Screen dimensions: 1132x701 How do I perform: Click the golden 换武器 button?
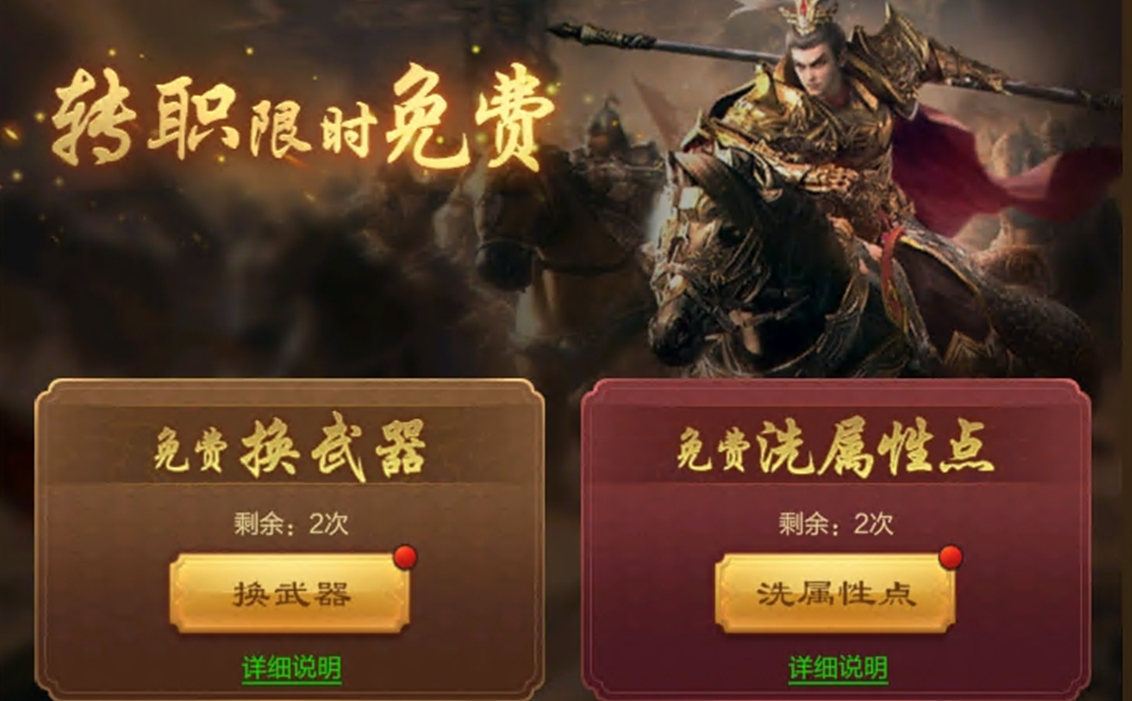[x=289, y=593]
